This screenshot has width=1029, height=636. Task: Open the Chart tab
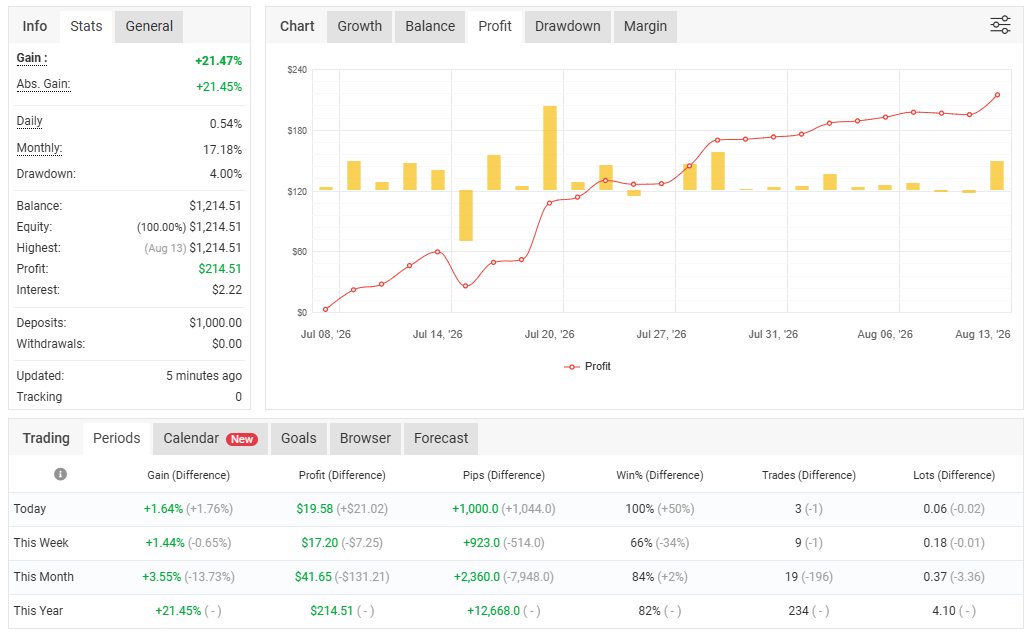[x=297, y=26]
